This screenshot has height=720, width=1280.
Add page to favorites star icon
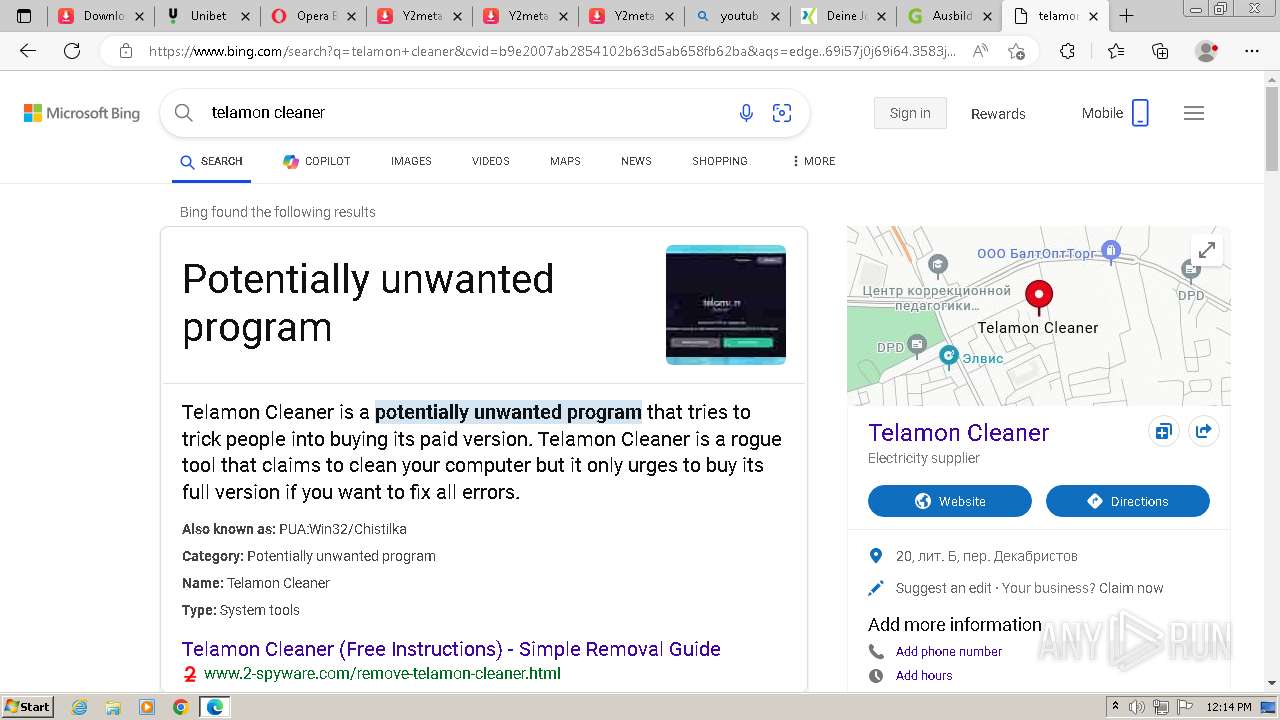(1016, 51)
